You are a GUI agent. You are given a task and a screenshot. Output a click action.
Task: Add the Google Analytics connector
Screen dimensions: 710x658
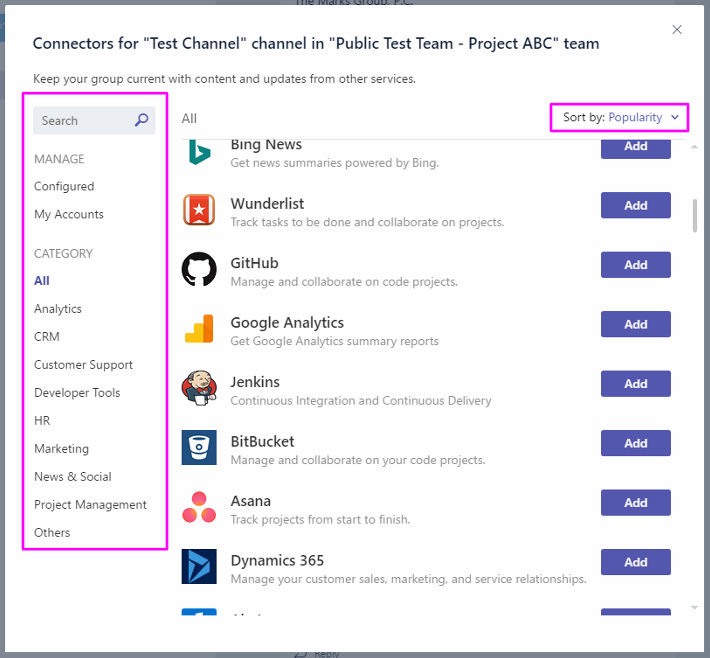coord(636,324)
